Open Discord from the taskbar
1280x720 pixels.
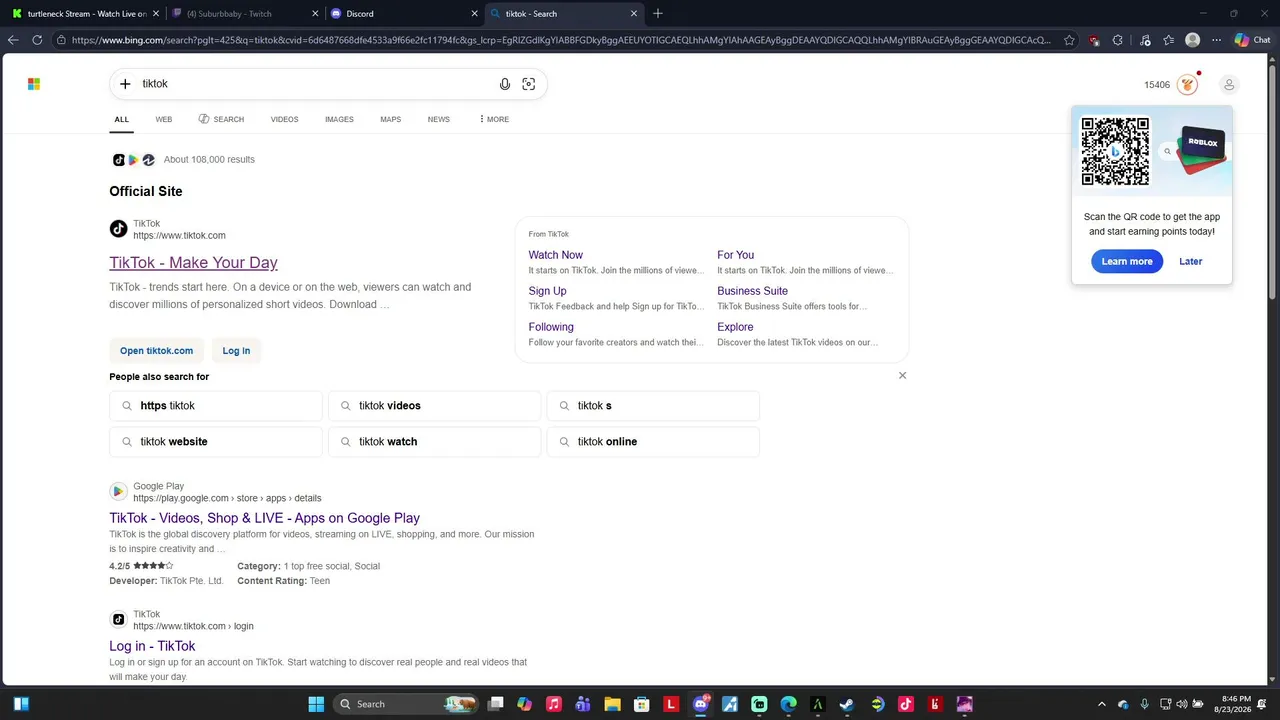pos(700,704)
